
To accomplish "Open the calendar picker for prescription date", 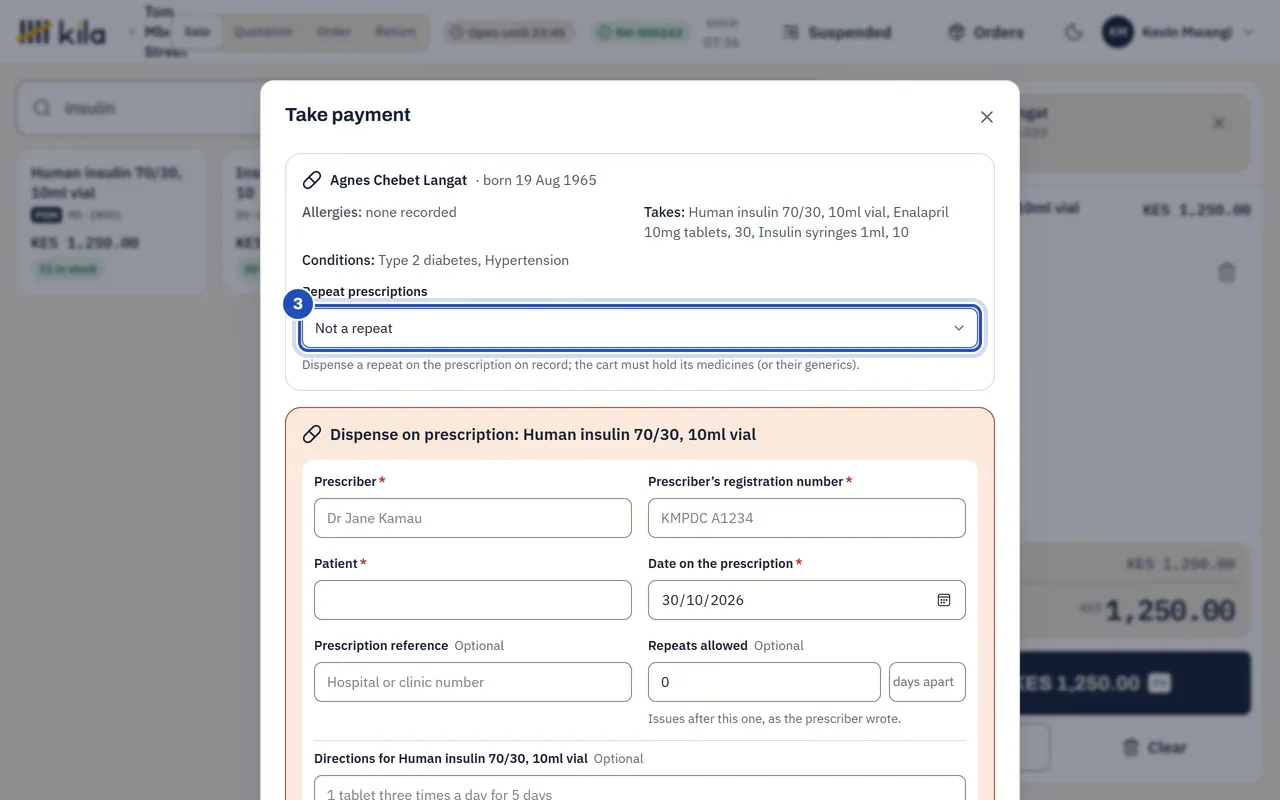I will coord(943,600).
